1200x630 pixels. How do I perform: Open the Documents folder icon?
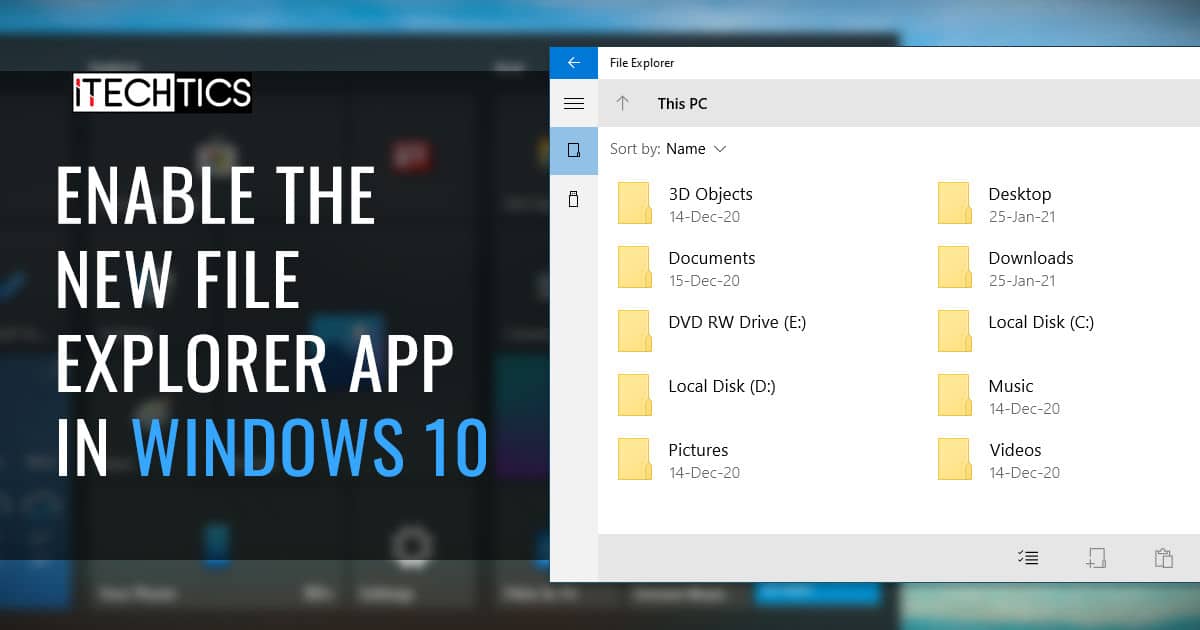coord(635,267)
